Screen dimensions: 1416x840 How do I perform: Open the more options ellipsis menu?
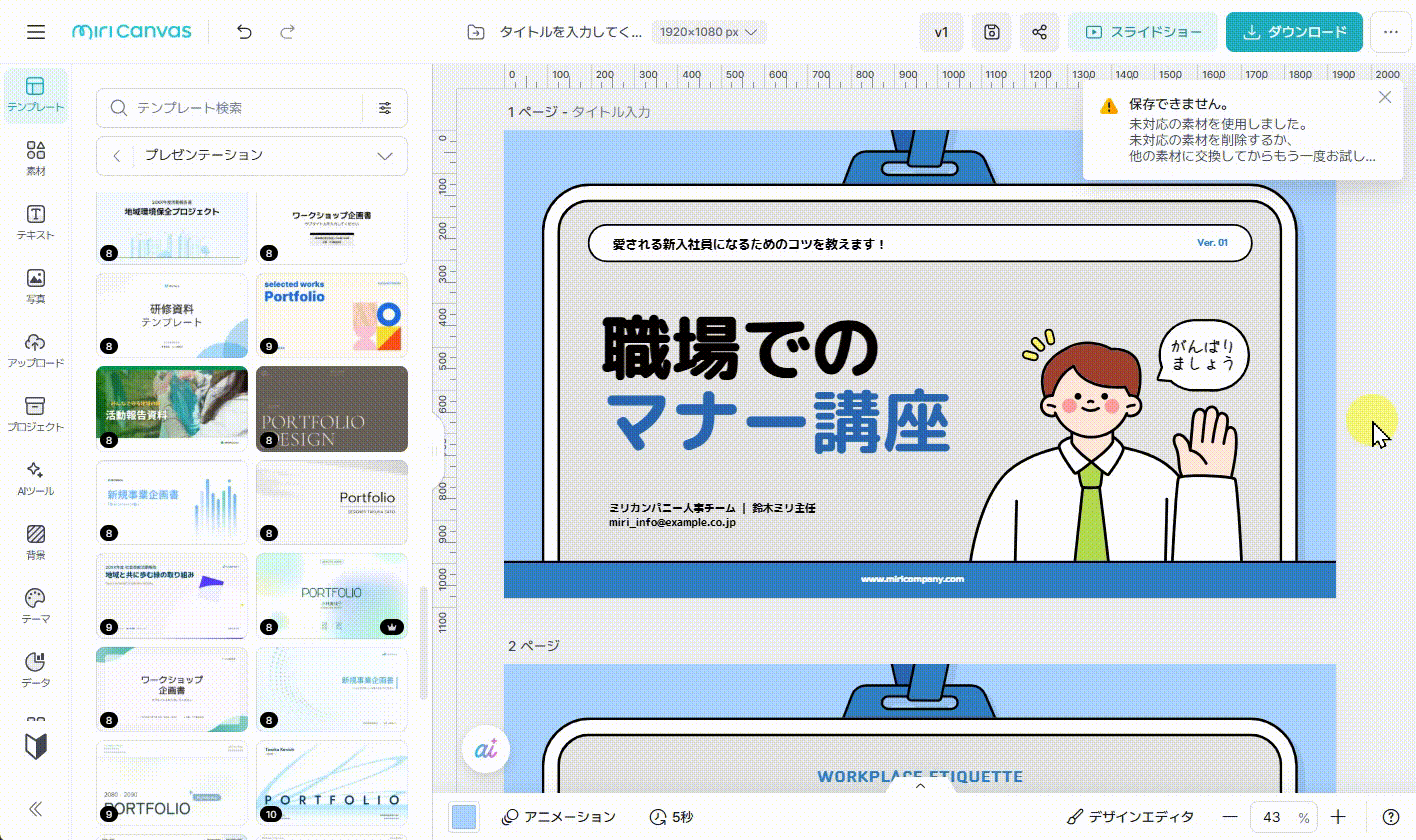click(x=1390, y=32)
